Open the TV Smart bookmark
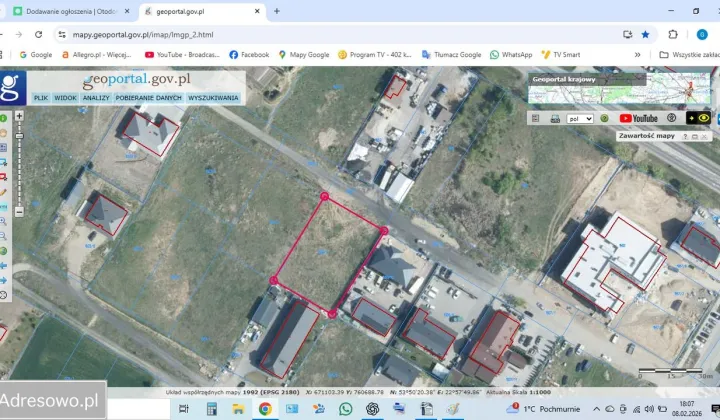 pos(561,55)
